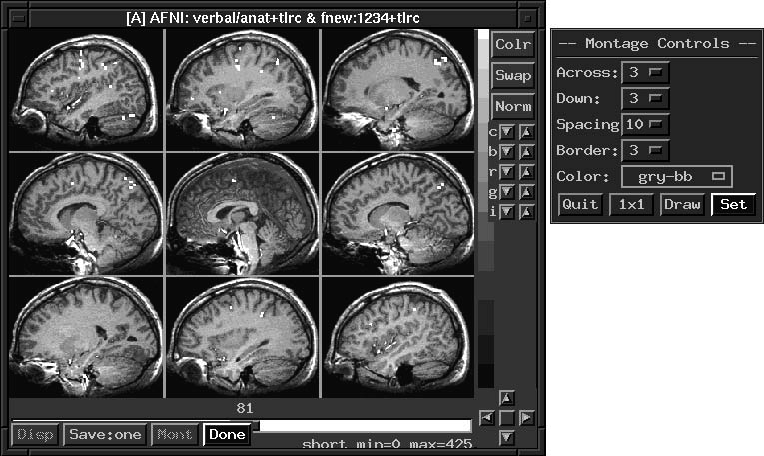Click the Set button in Montage Controls
Image resolution: width=764 pixels, height=456 pixels.
click(x=733, y=204)
